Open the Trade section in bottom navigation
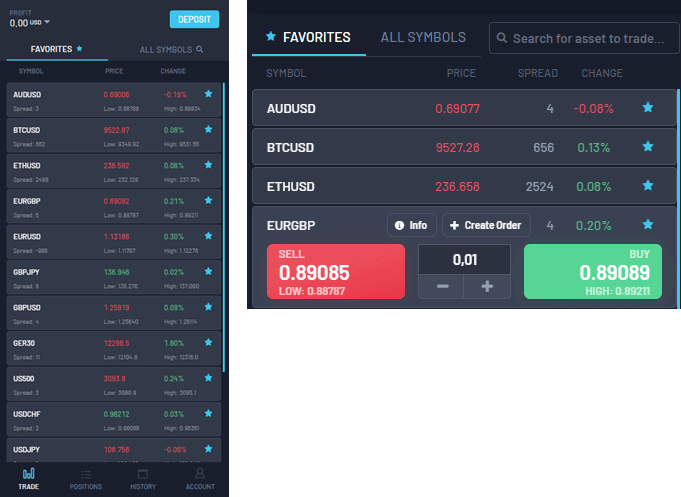Image resolution: width=681 pixels, height=497 pixels. [28, 478]
